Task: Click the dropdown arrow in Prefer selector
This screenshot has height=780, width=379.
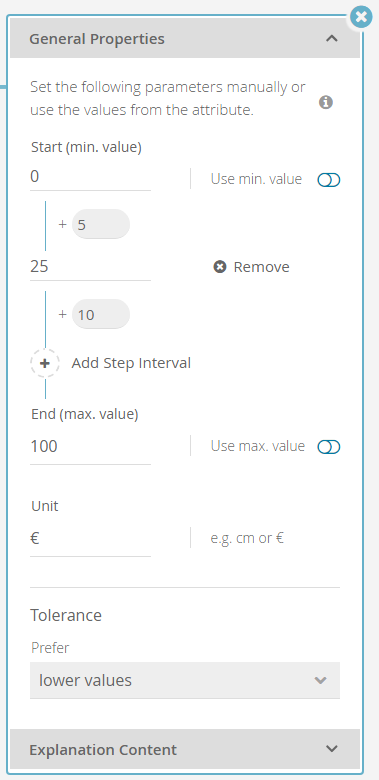Action: (x=321, y=680)
